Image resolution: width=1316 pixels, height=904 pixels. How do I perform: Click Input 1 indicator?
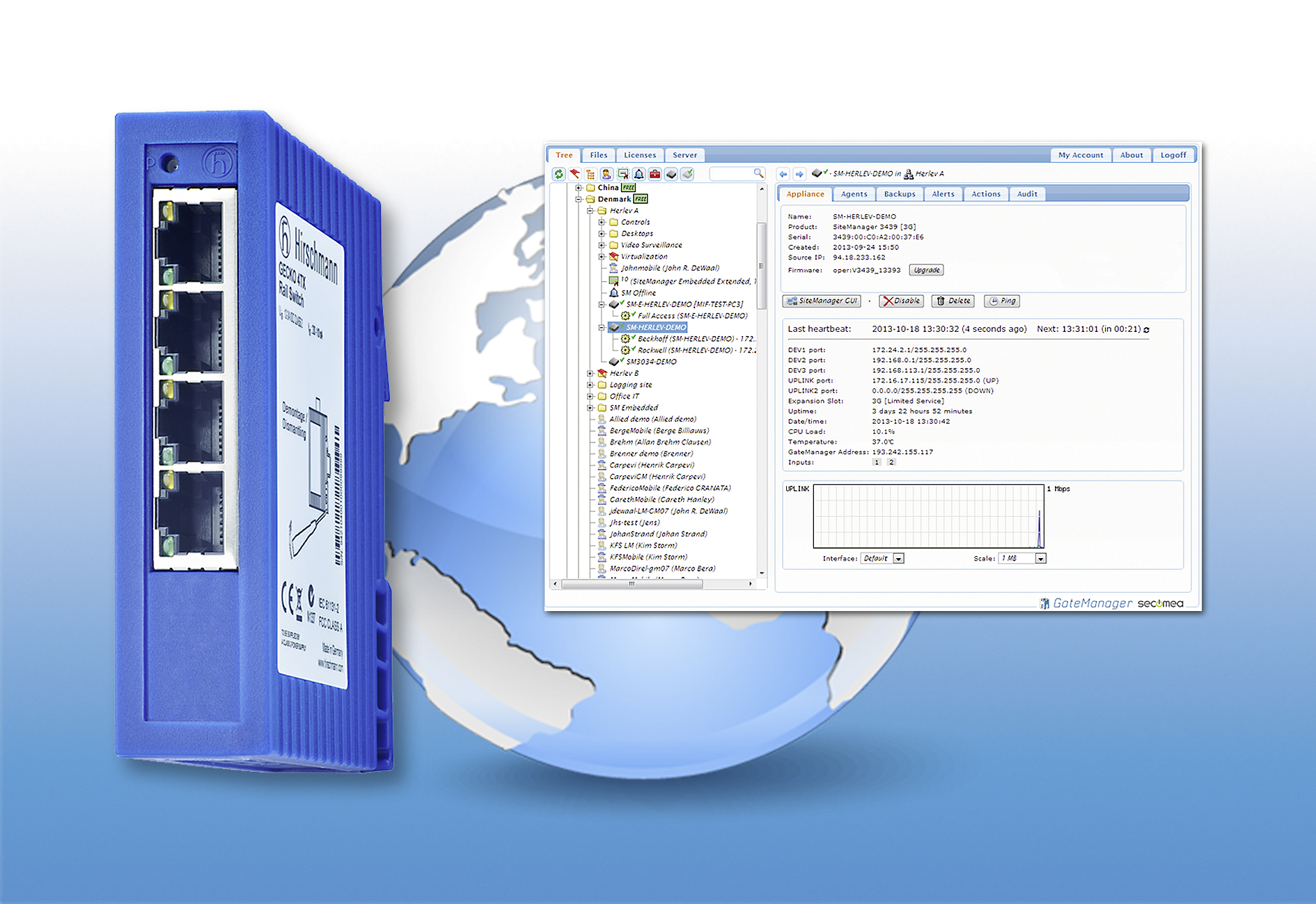point(877,463)
